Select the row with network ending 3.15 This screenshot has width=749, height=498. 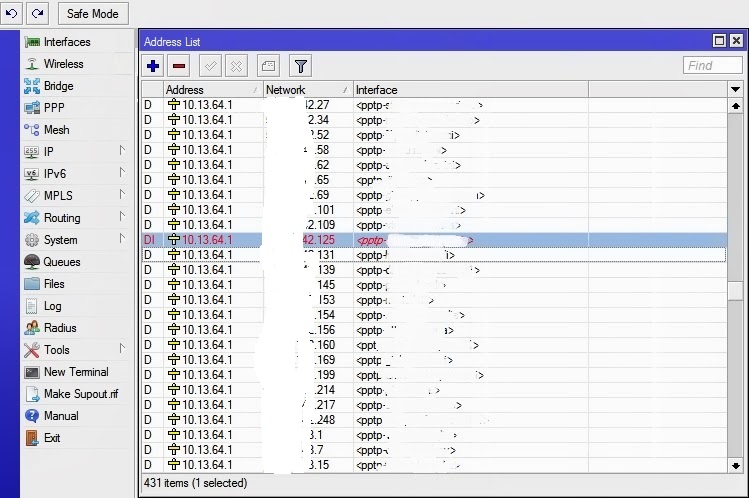[x=434, y=465]
